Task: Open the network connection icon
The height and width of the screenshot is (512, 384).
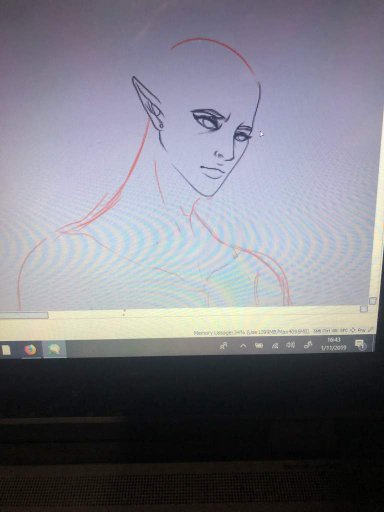Action: (x=275, y=346)
